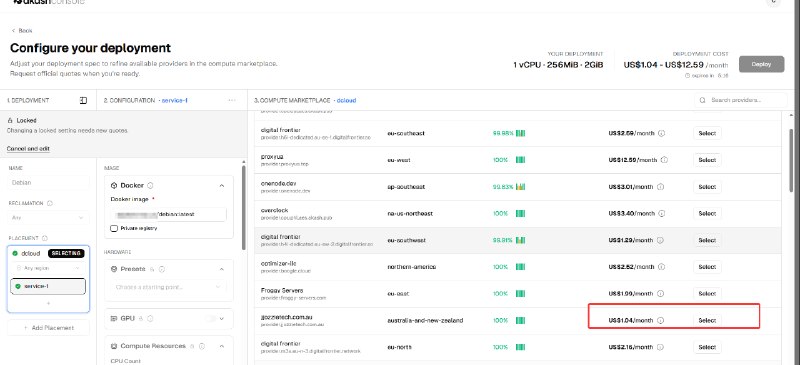Open the 'Any region' dropdown under dcloud

48,268
